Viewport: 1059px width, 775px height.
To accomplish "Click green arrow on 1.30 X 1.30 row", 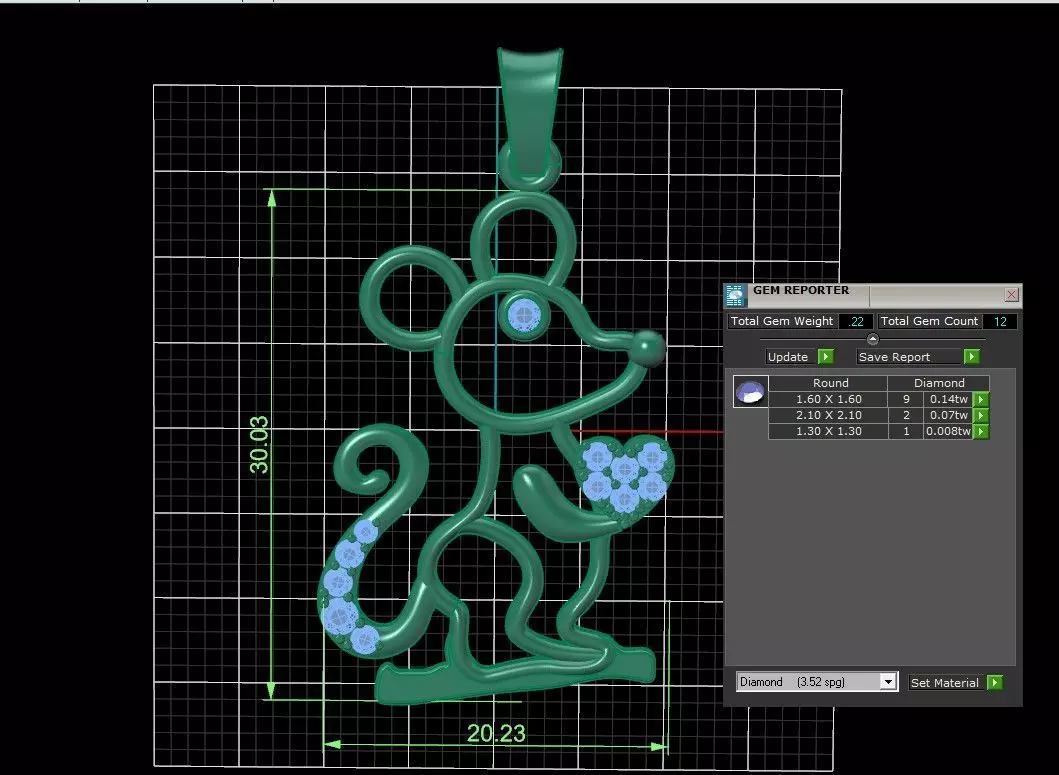I will coord(981,432).
